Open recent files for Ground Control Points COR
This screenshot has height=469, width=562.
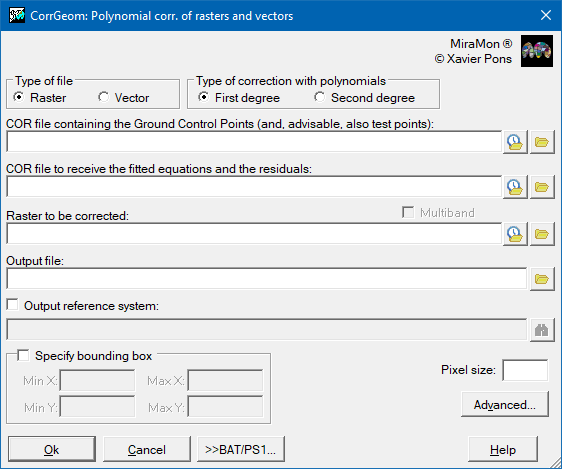point(515,142)
